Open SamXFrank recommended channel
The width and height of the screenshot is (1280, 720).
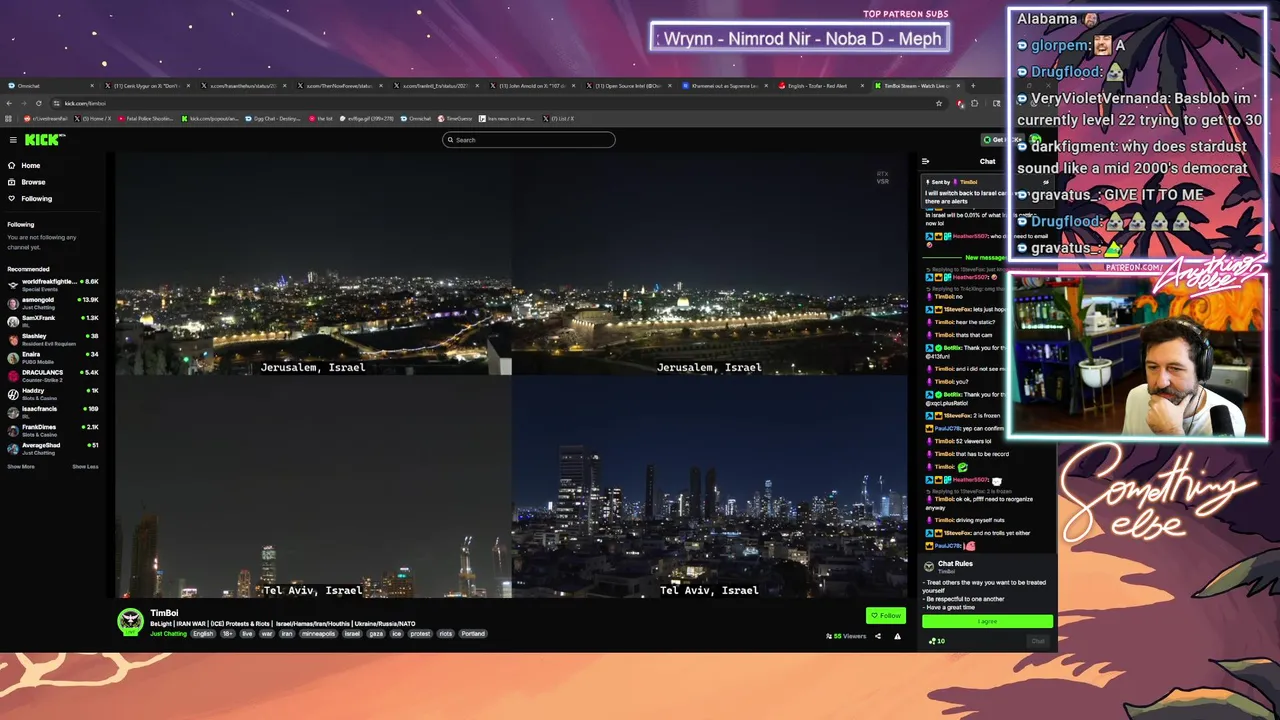[x=52, y=320]
